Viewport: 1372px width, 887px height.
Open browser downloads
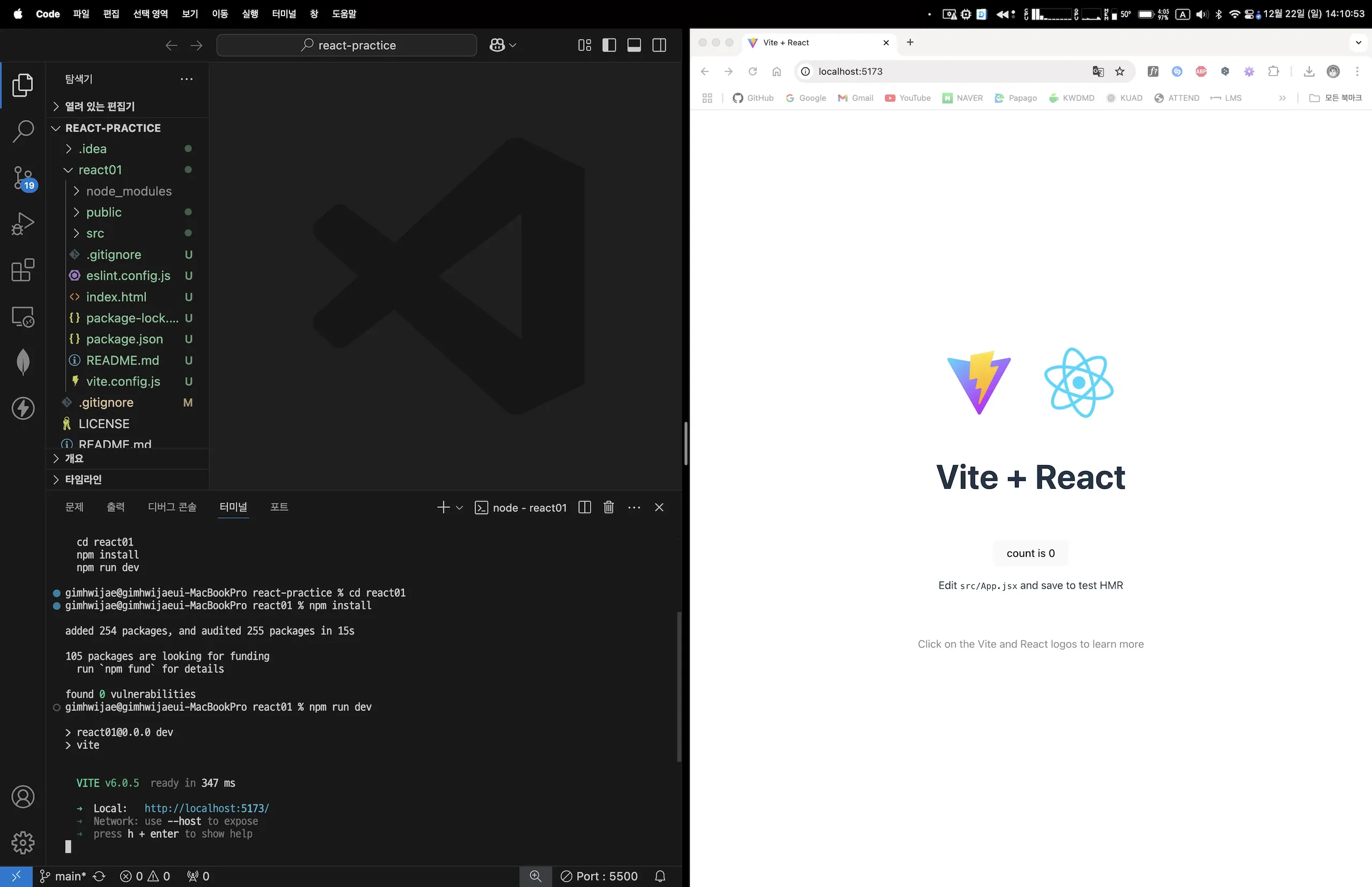[x=1309, y=71]
